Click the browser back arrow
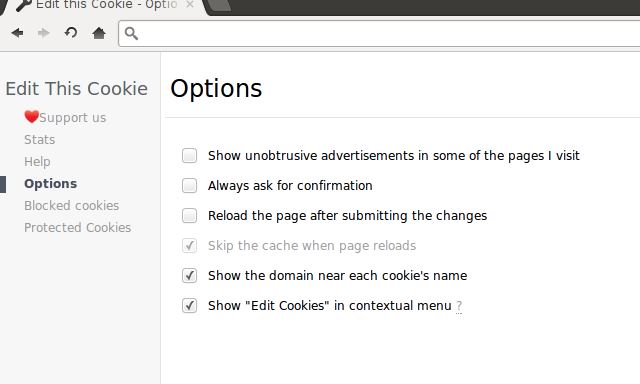 pos(17,33)
